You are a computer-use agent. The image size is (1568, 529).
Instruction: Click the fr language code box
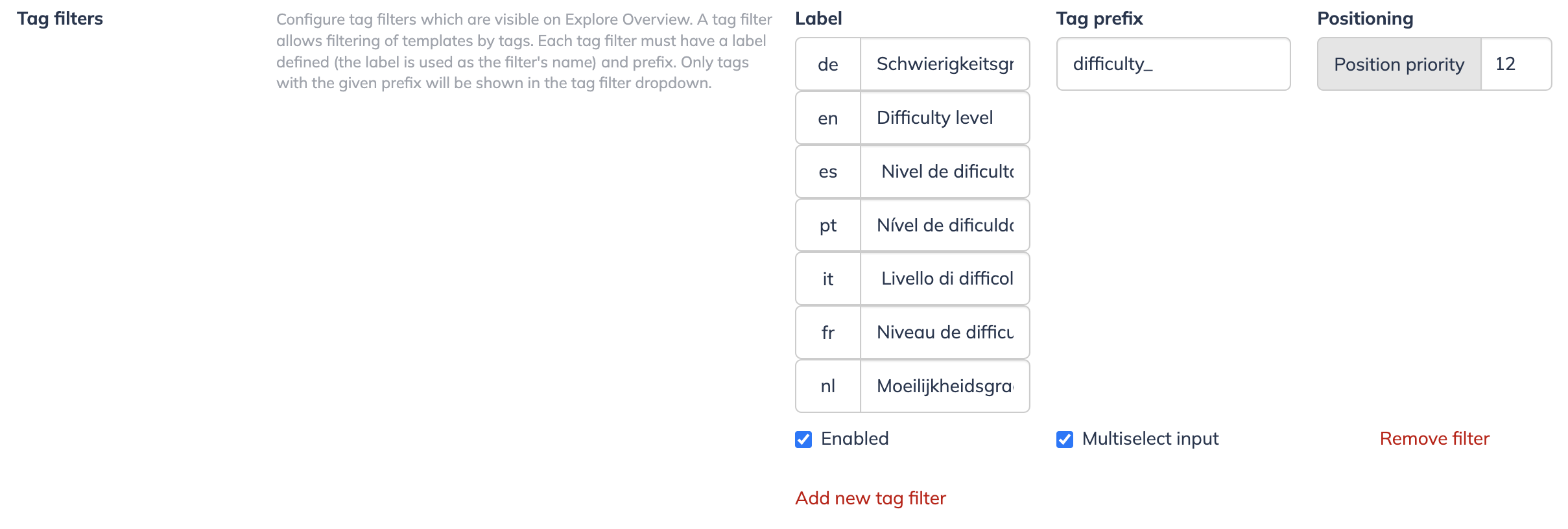828,333
